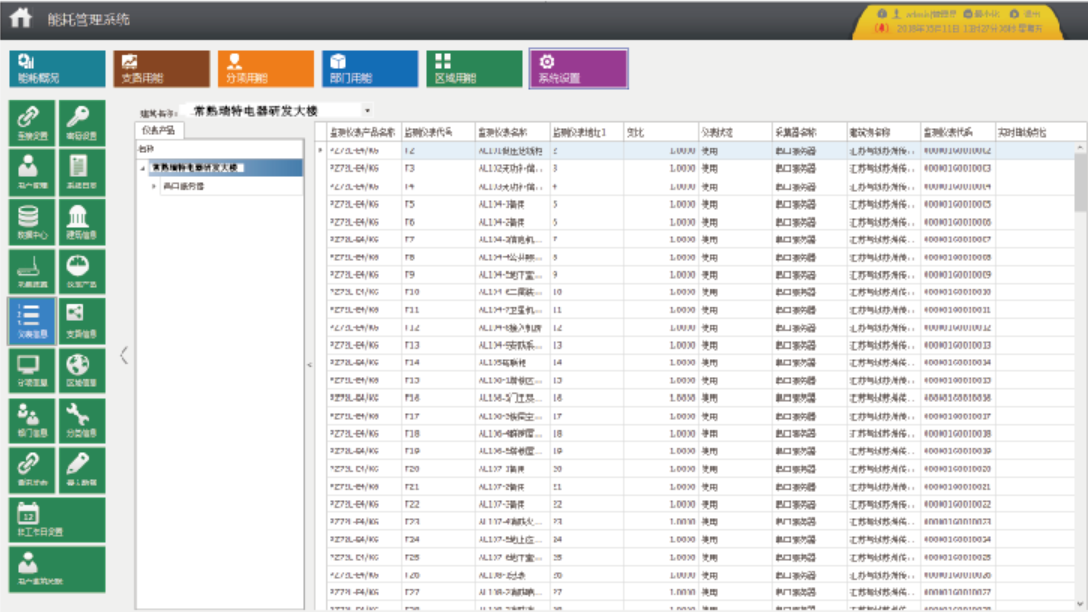The image size is (1088, 612).
Task: Open the router device icon tile
Action: (x=31, y=272)
